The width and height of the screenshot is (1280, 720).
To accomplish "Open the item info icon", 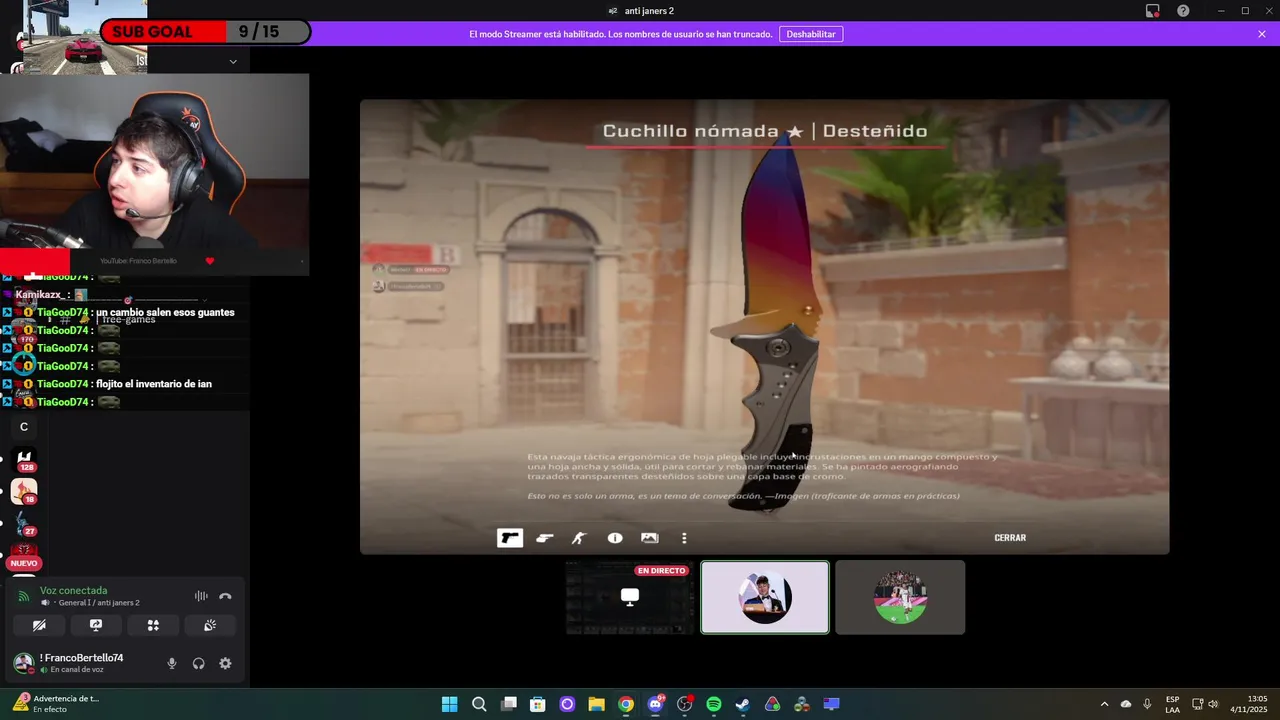I will 615,538.
